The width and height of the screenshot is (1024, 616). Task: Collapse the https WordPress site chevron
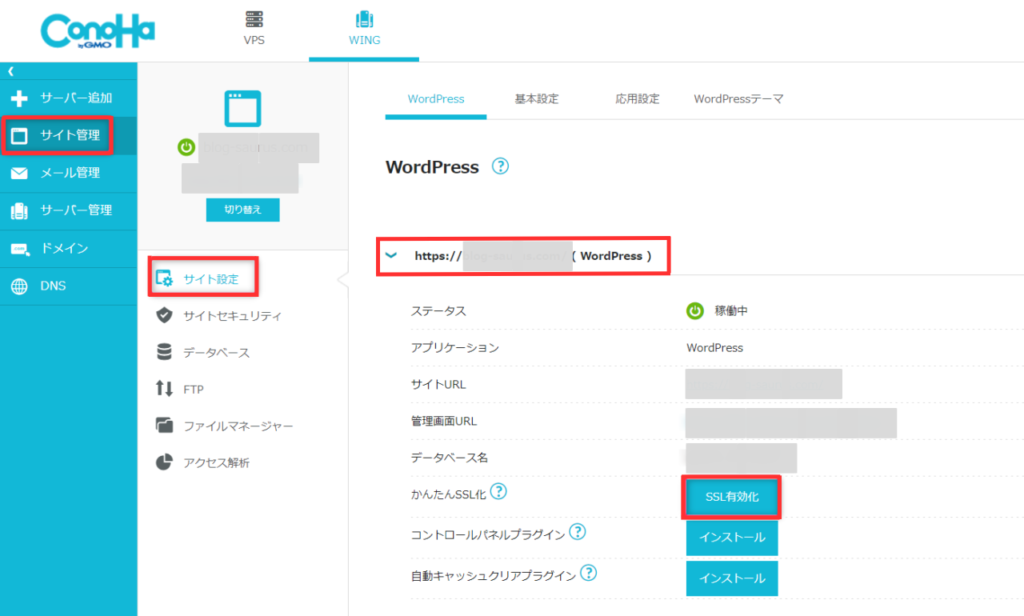click(391, 255)
